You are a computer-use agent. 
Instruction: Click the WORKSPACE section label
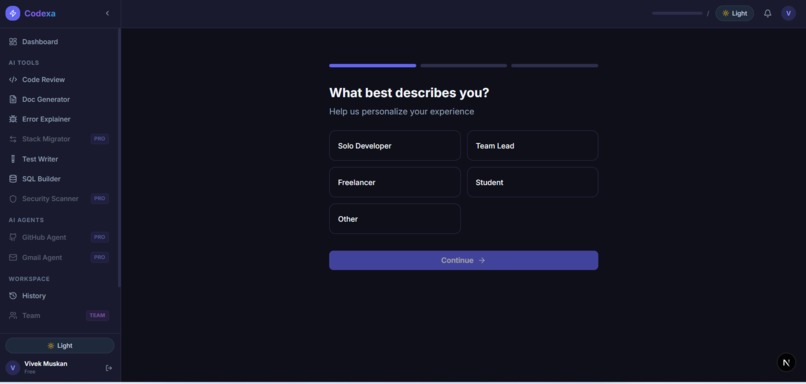click(x=29, y=279)
